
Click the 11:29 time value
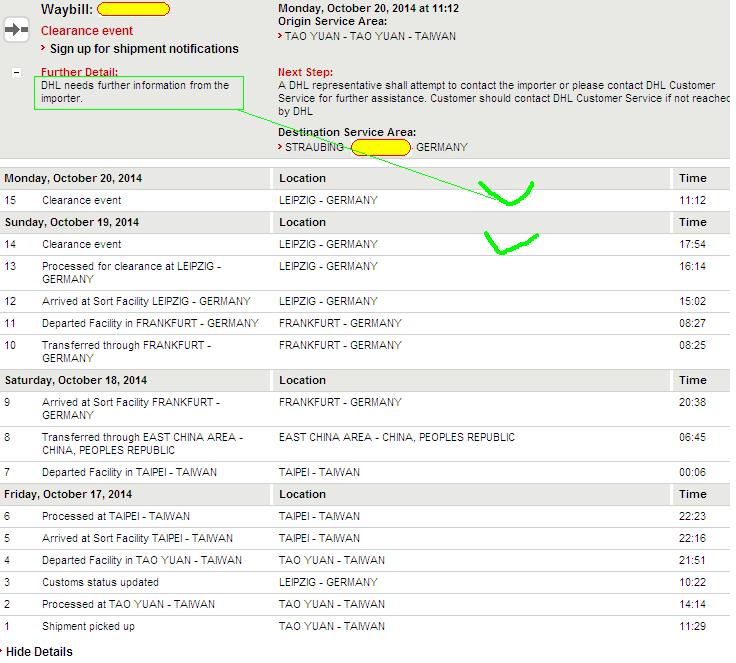(x=692, y=627)
